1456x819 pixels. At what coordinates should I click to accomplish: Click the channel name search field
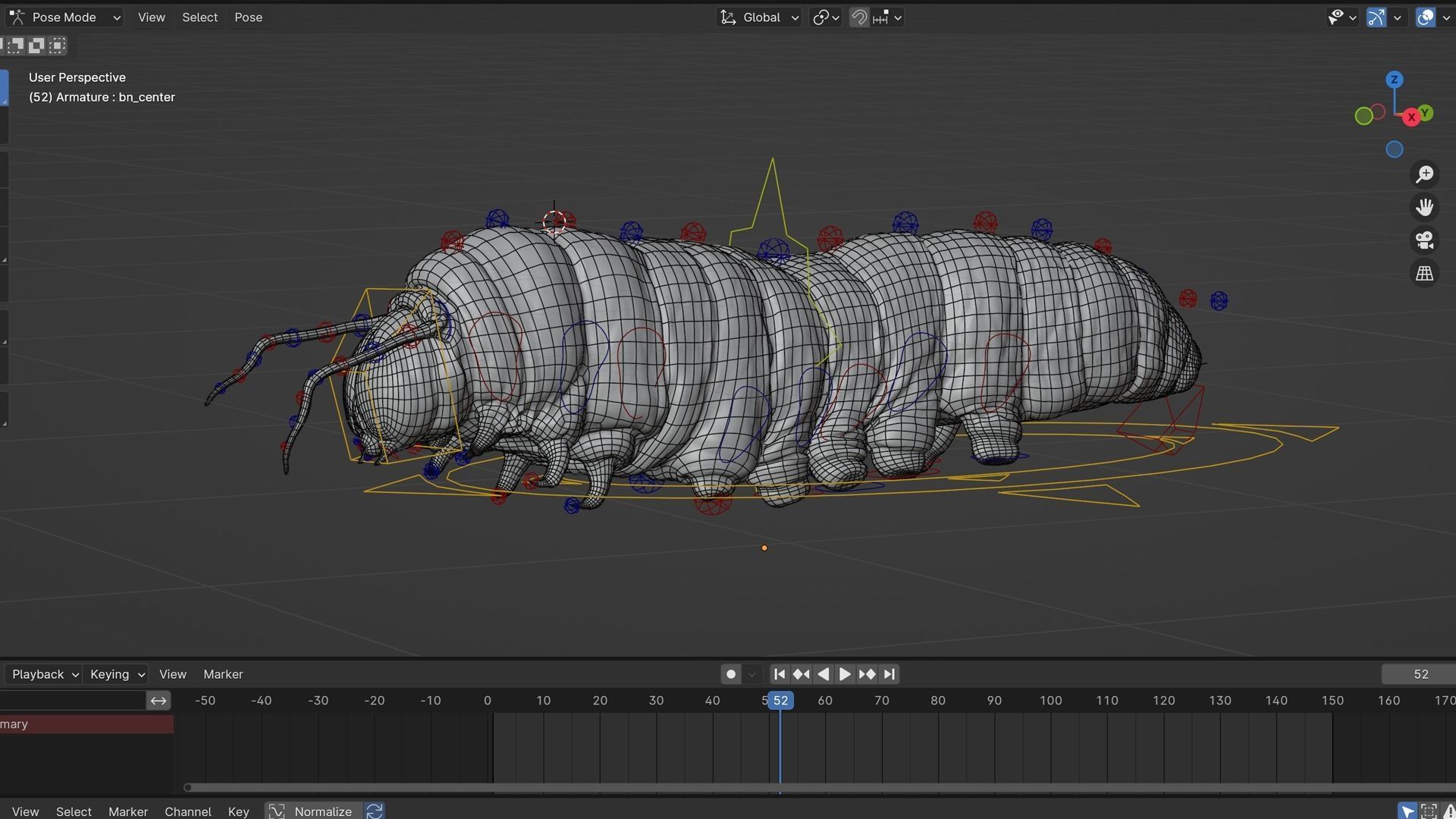pos(72,701)
